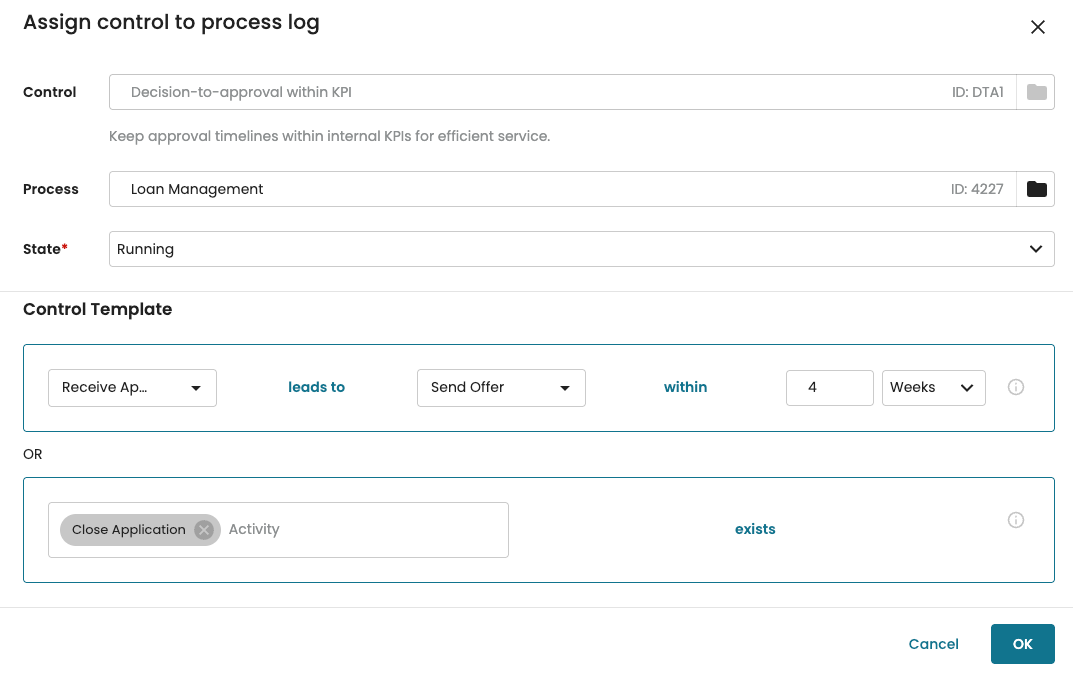Screen dimensions: 1073x673
Task: Open the Process folder browser icon
Action: click(1036, 189)
